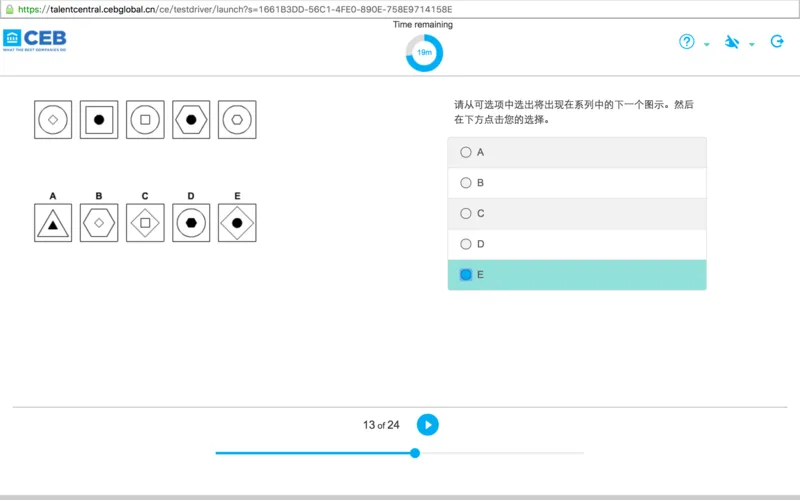Click the '13 of 24' question counter
This screenshot has height=500, width=800.
[x=381, y=425]
